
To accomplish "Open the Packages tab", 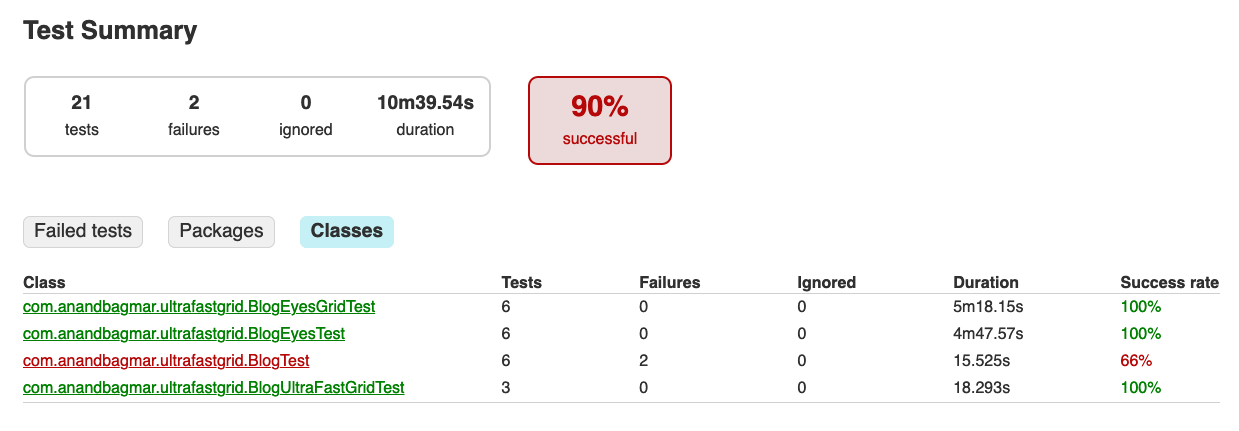I will (221, 231).
